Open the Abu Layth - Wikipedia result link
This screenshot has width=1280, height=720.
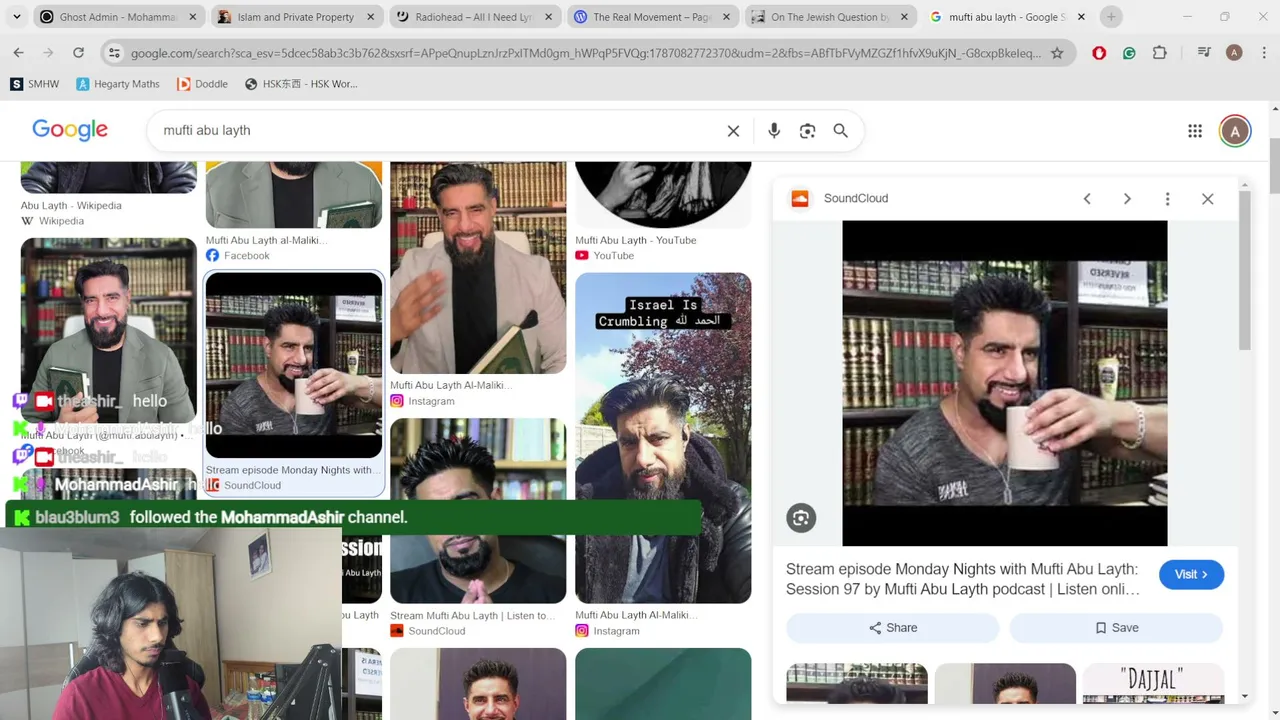71,206
